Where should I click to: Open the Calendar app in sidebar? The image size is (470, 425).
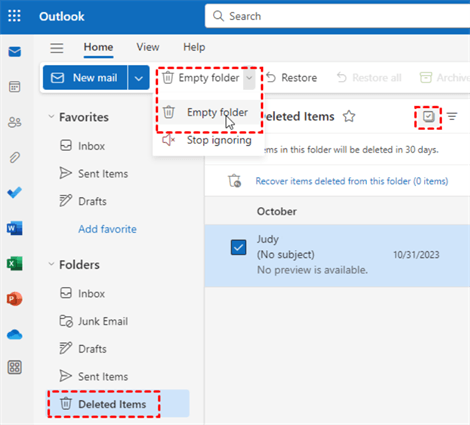pyautogui.click(x=15, y=87)
